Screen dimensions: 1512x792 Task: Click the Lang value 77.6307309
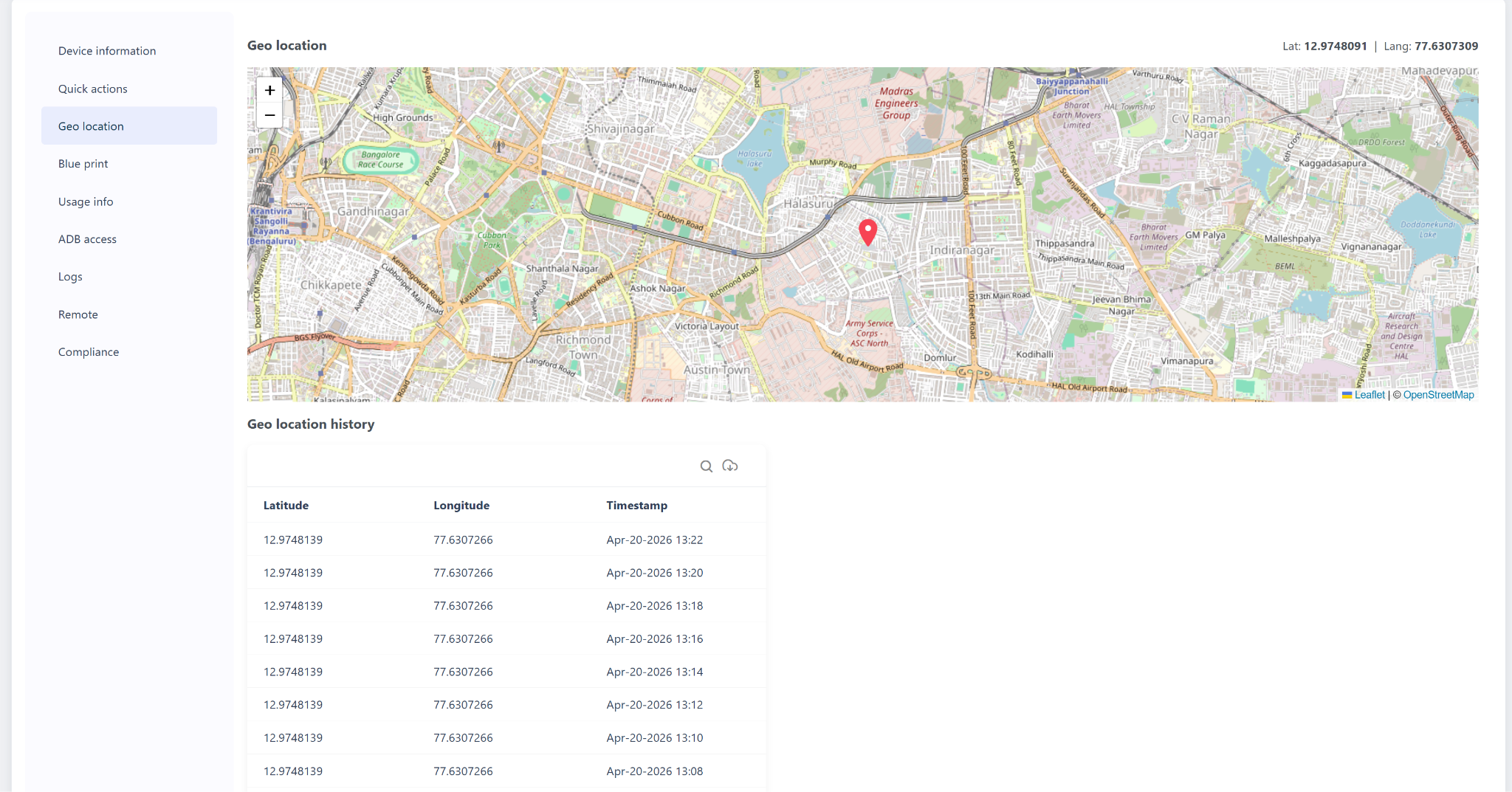pyautogui.click(x=1446, y=46)
